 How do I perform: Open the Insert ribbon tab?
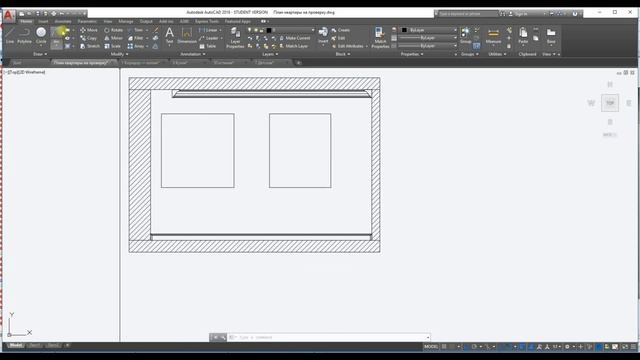pyautogui.click(x=43, y=21)
